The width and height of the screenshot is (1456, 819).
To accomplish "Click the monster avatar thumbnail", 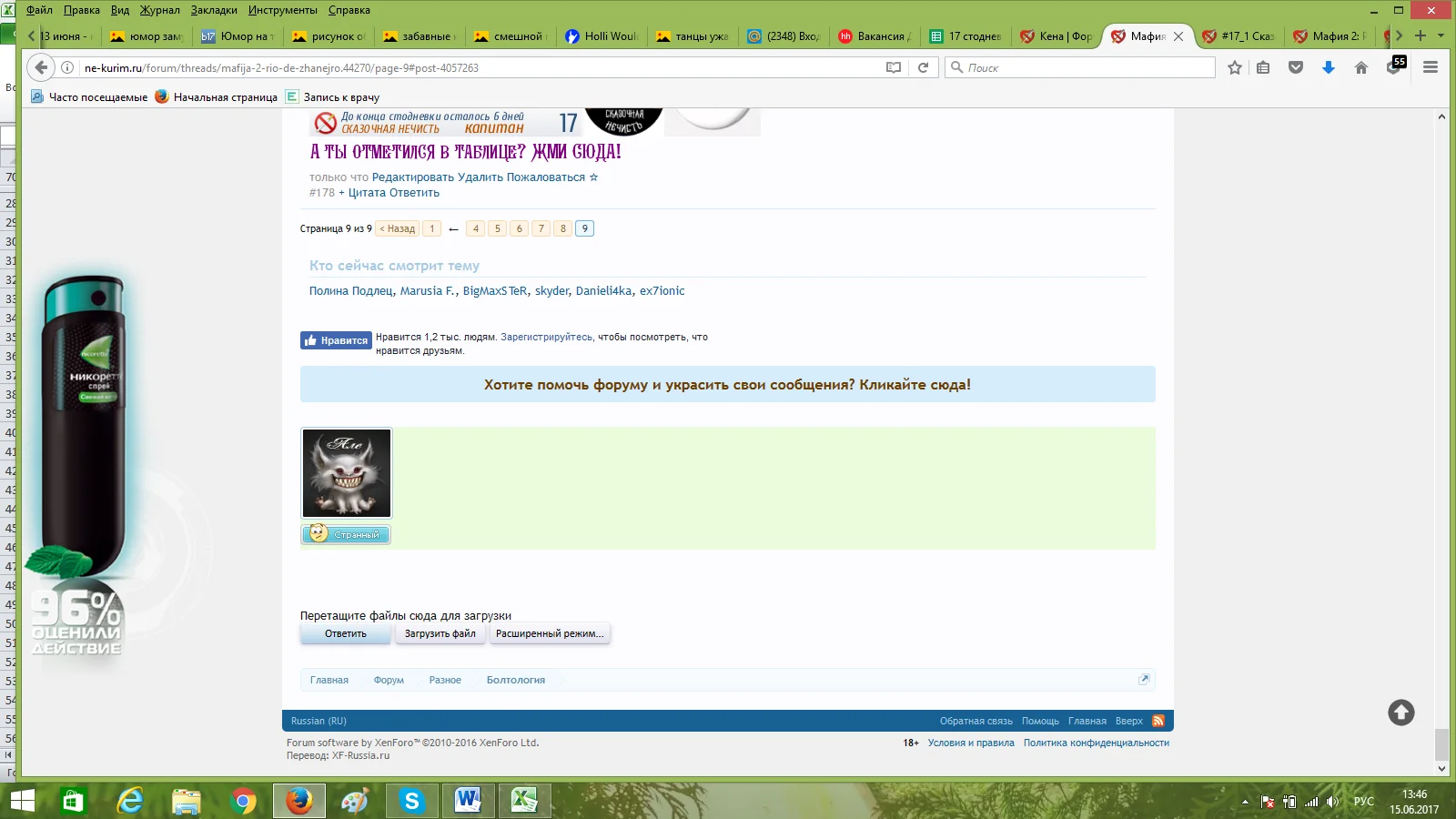I will point(347,473).
